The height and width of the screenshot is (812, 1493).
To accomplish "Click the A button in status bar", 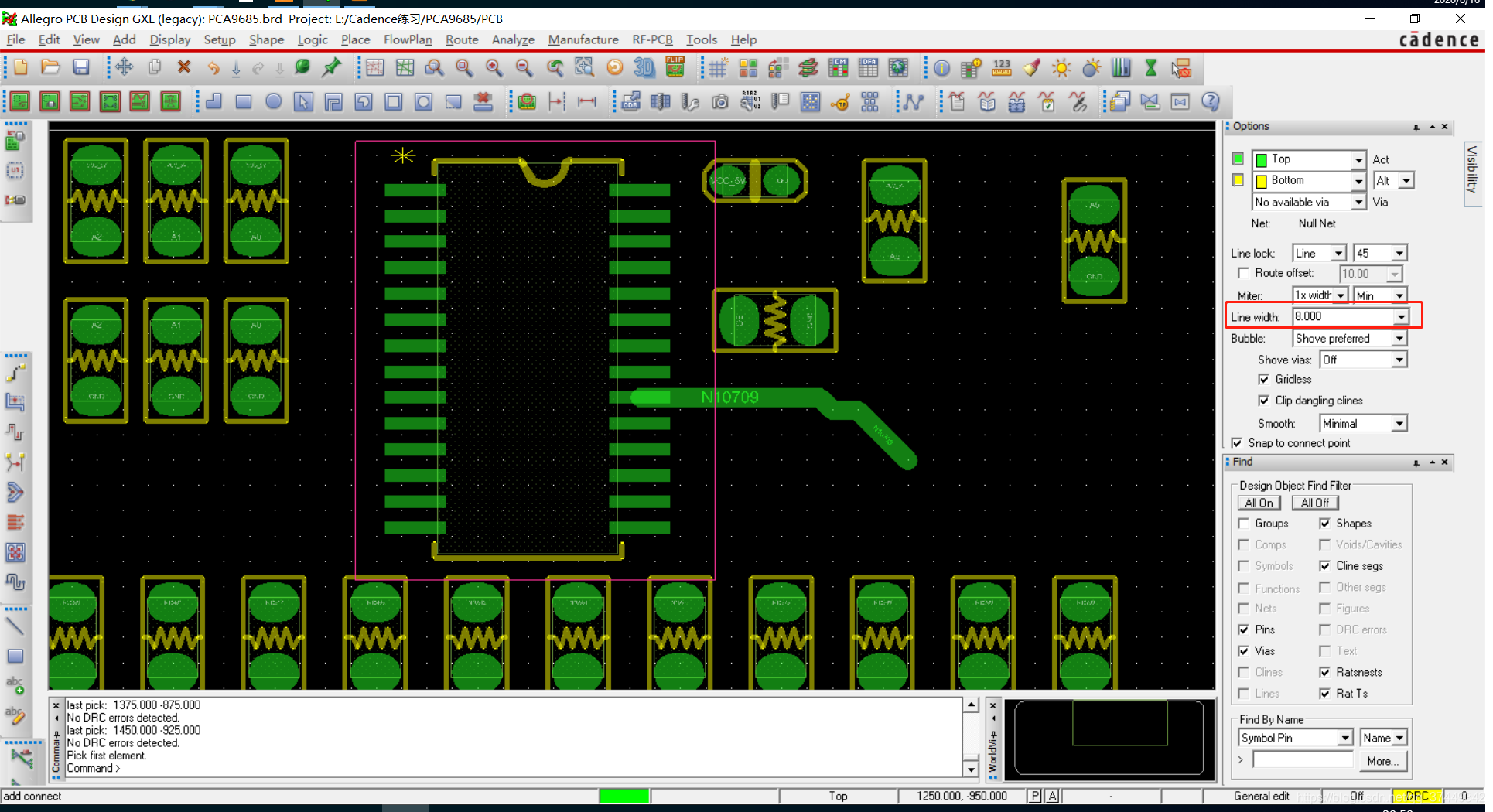I will [x=1052, y=796].
